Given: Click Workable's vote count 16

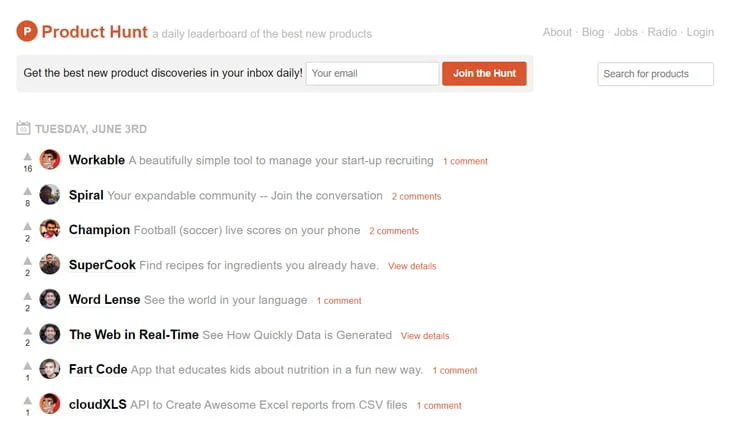Looking at the screenshot, I should [x=28, y=169].
